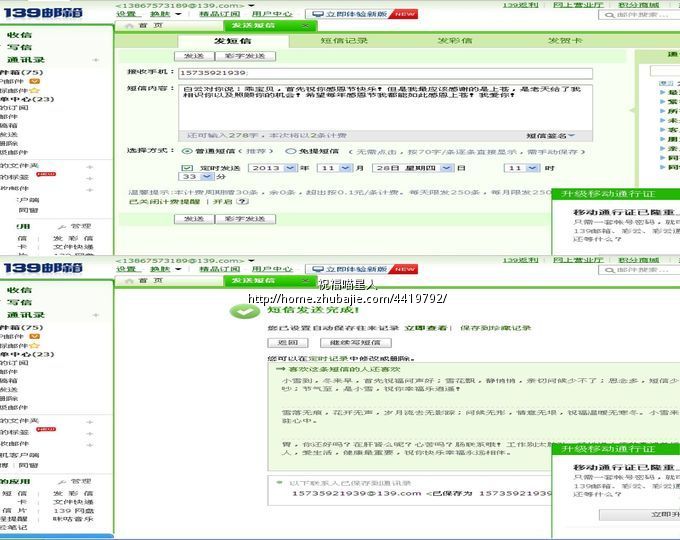680x540 pixels.
Task: Expand the 短信签名 signature dropdown
Action: click(550, 136)
